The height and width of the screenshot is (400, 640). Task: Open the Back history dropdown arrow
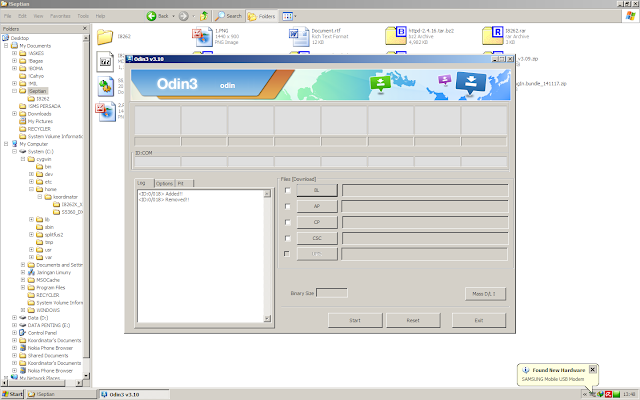tap(173, 16)
